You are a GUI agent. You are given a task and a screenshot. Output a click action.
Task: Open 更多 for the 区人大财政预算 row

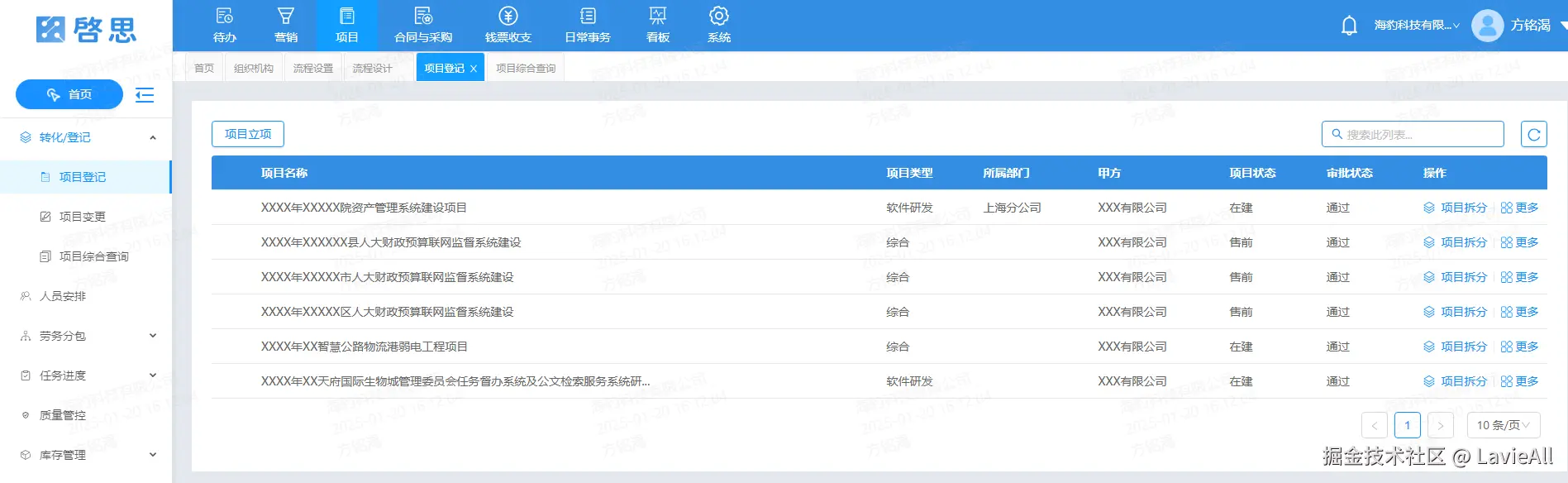[1519, 312]
